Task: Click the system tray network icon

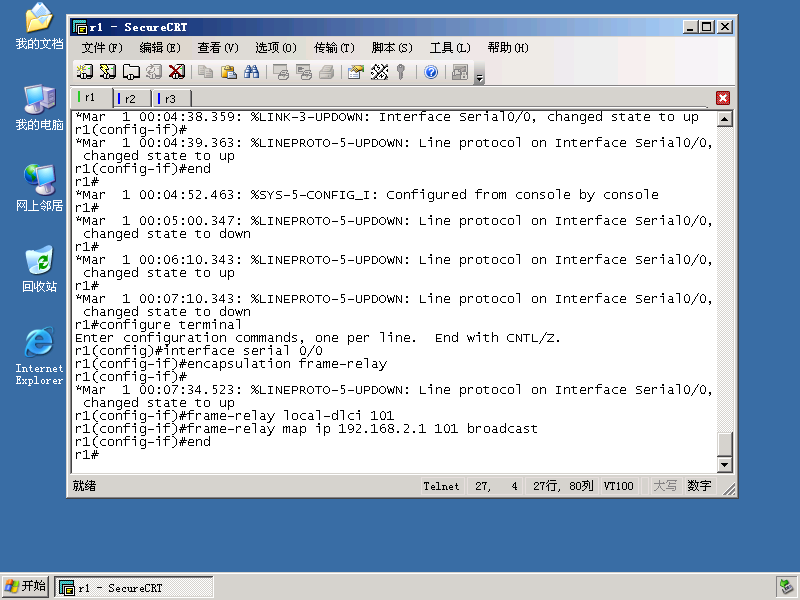Action: 786,587
